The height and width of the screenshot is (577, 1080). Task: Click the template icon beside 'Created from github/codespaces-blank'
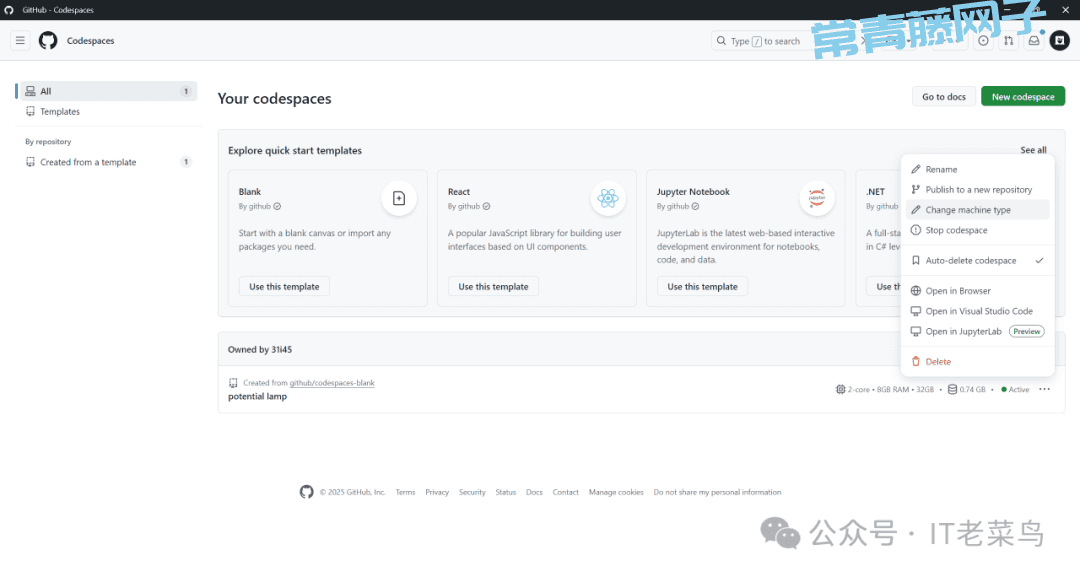pyautogui.click(x=233, y=383)
